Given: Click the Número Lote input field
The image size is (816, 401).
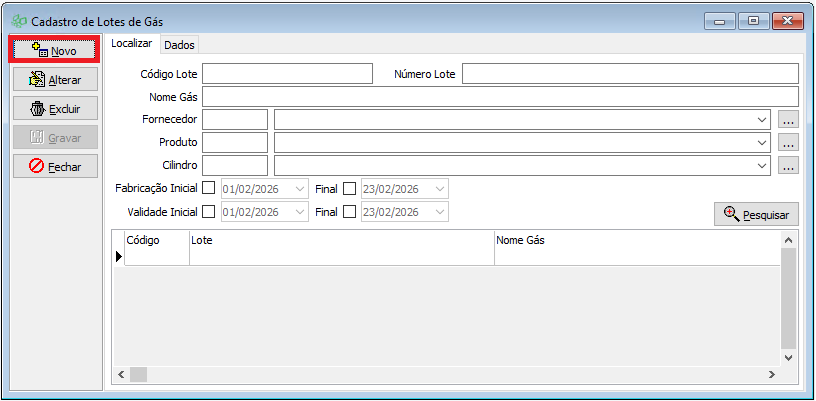Looking at the screenshot, I should (629, 74).
